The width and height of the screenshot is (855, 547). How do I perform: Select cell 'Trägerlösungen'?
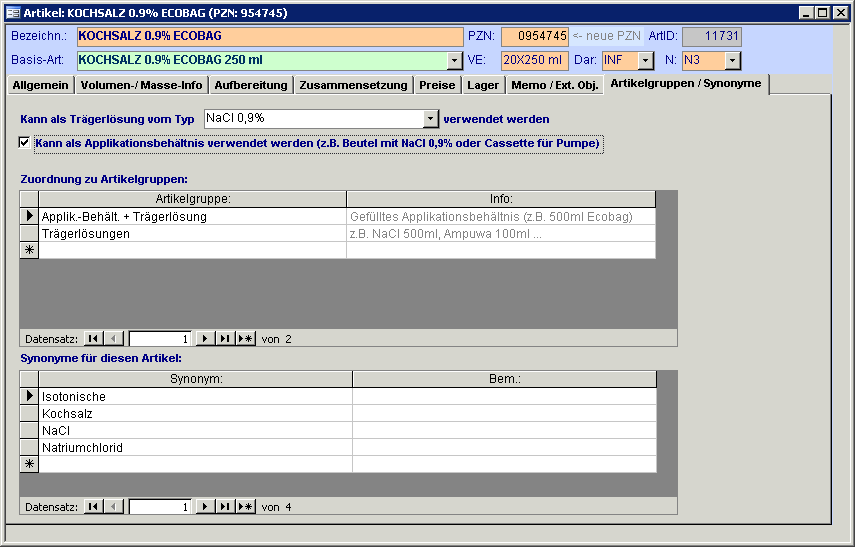click(192, 233)
